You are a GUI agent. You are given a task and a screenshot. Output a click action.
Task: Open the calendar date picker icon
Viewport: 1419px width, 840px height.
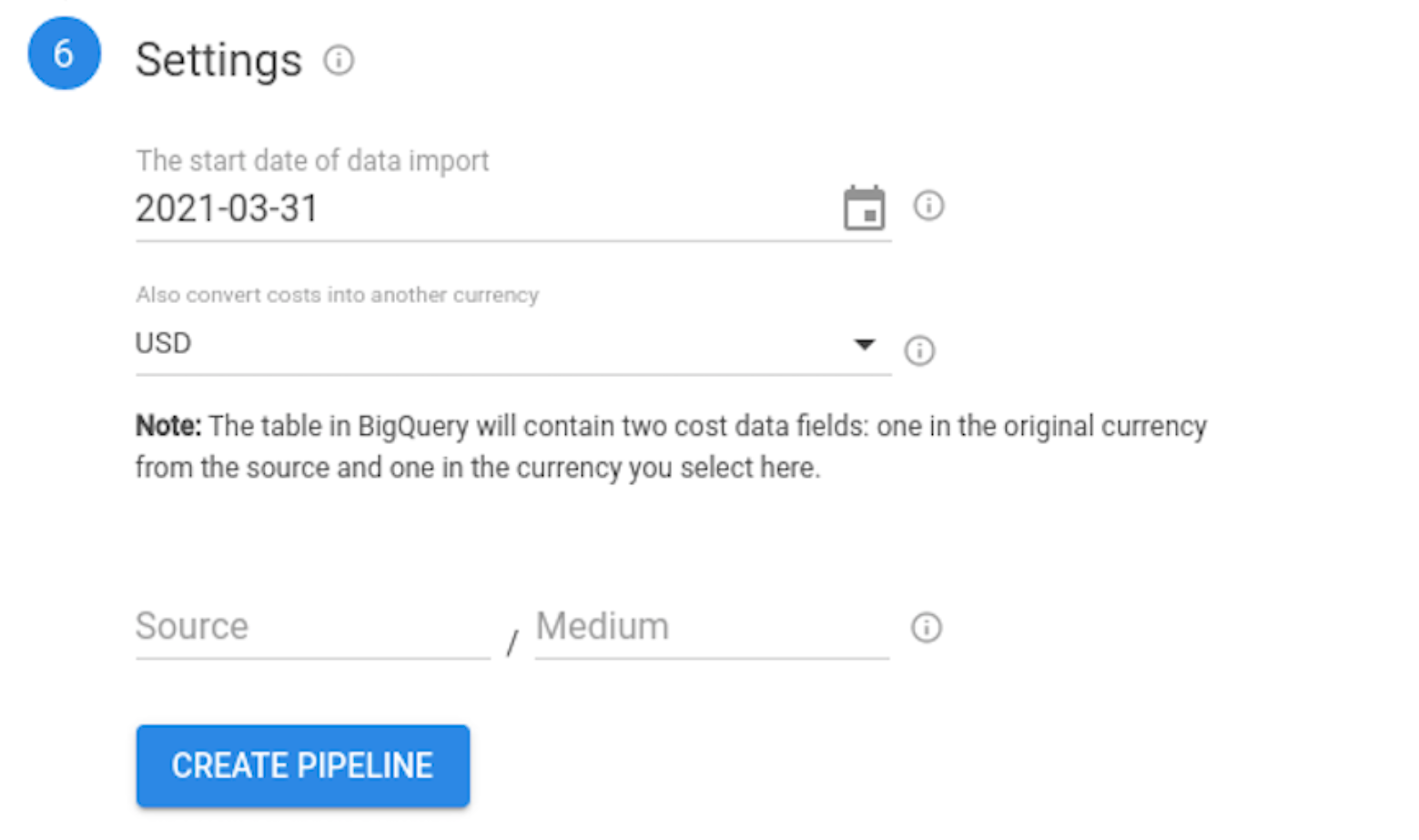[x=864, y=207]
